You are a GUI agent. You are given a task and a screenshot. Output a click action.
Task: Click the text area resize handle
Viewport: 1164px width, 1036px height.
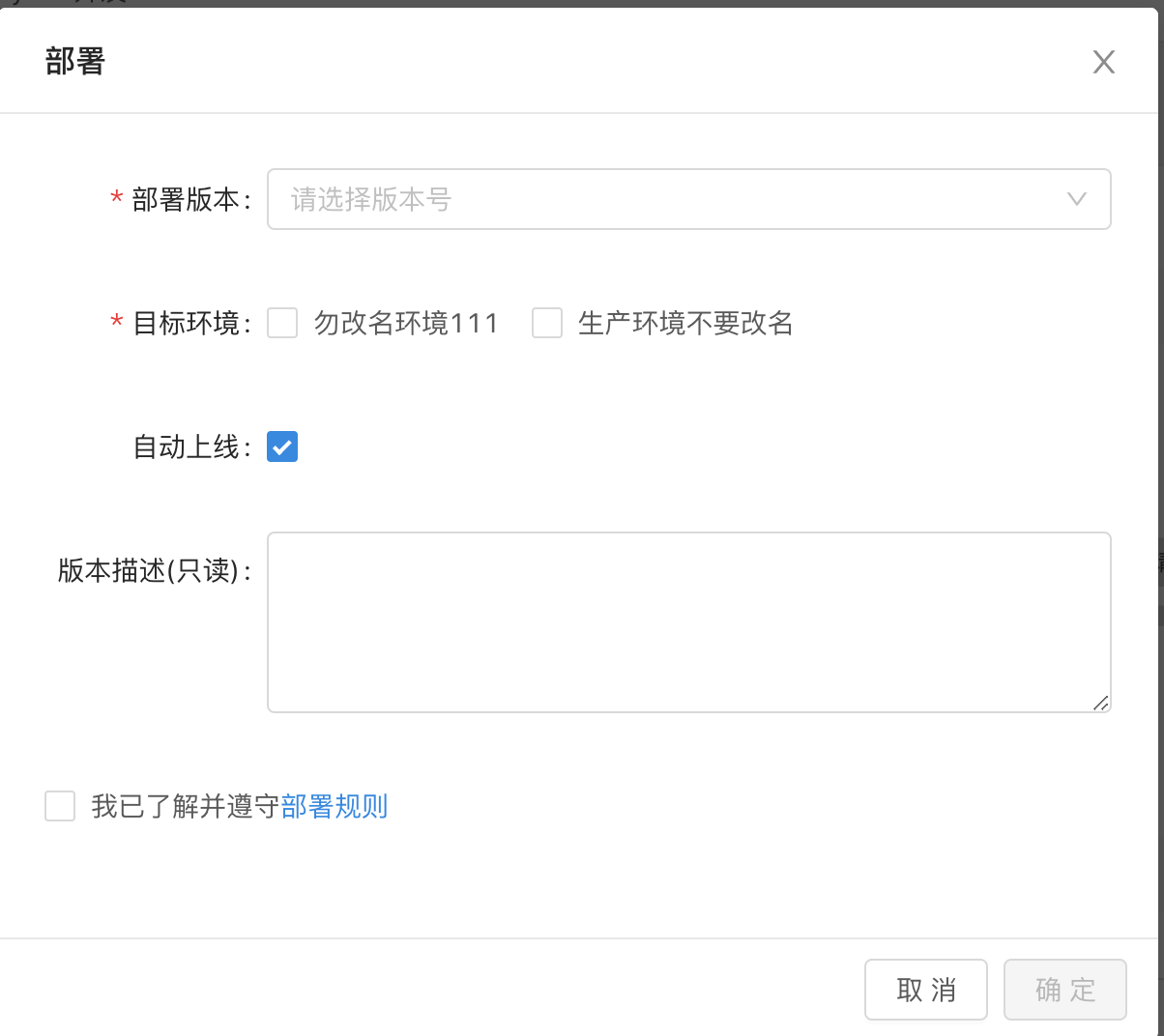1100,703
